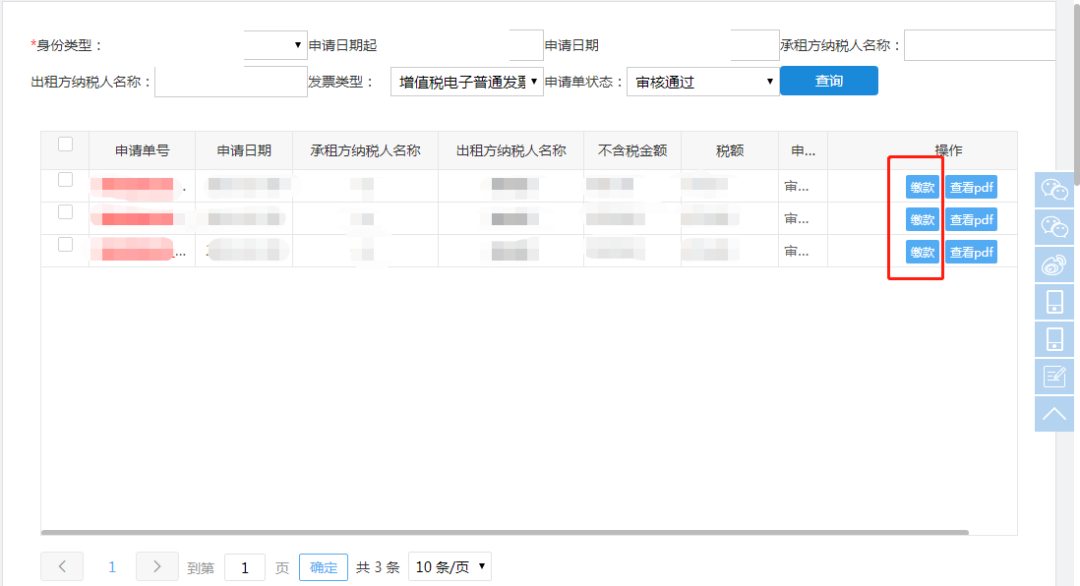The width and height of the screenshot is (1080, 586).
Task: Focus the 出租方纳税人名称 filter input field
Action: 231,82
